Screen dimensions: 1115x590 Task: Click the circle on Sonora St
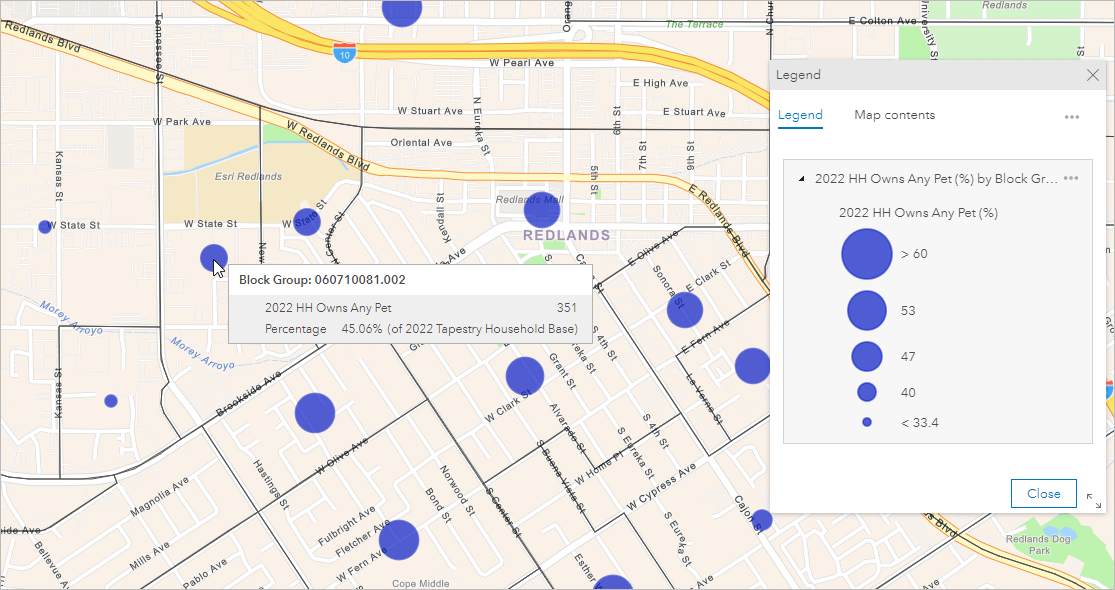pos(685,310)
